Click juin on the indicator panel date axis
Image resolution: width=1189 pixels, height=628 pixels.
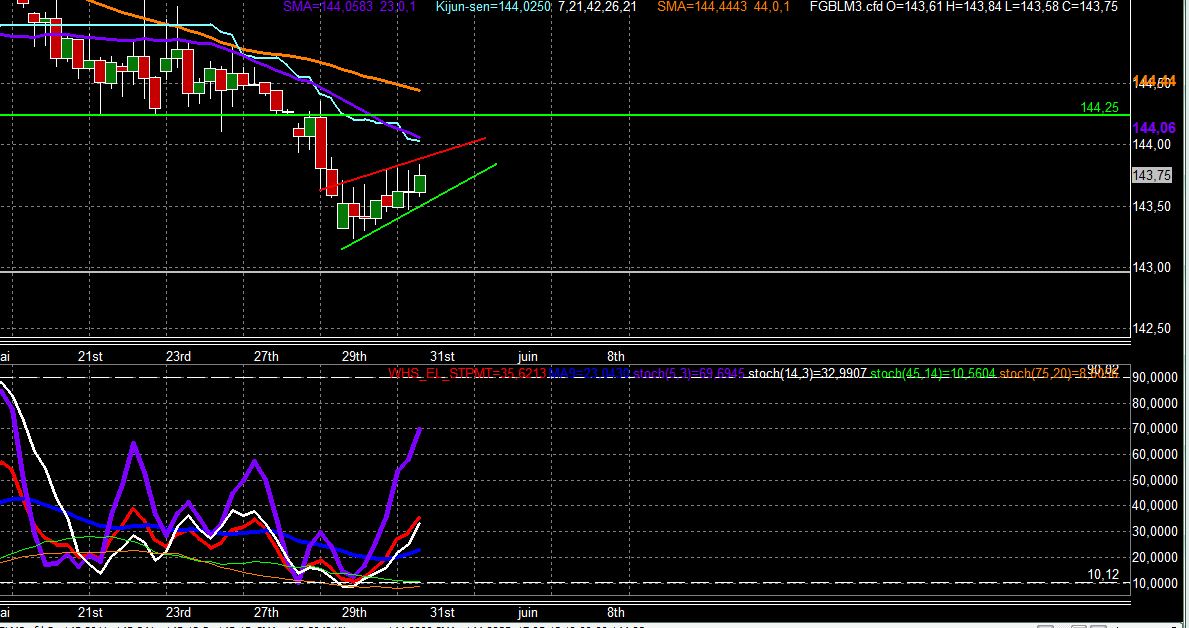528,612
